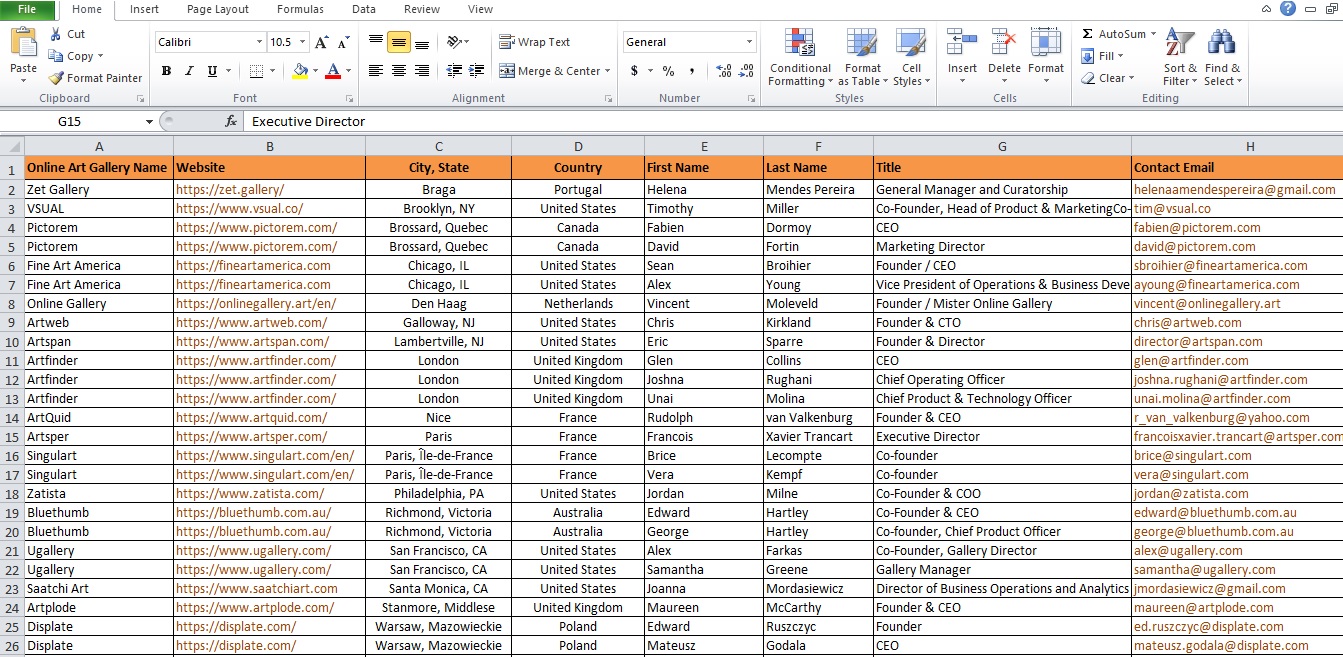Switch to the View tab
This screenshot has width=1343, height=658.
(480, 10)
